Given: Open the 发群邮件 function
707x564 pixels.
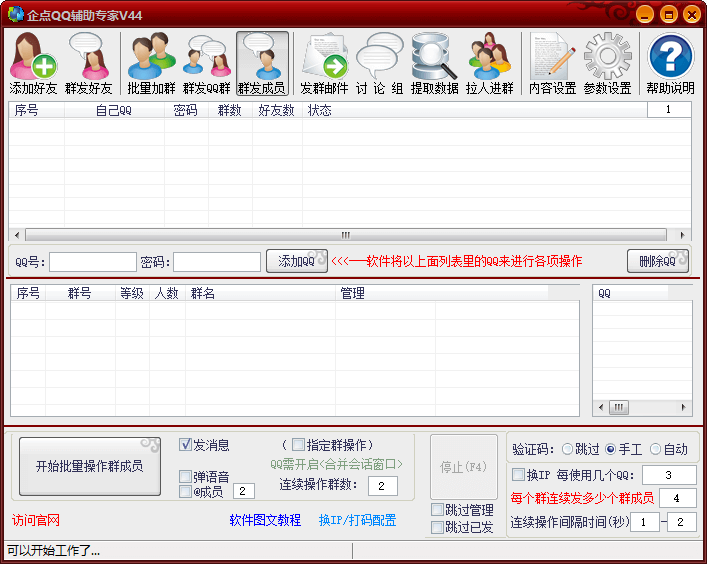Looking at the screenshot, I should [x=324, y=63].
